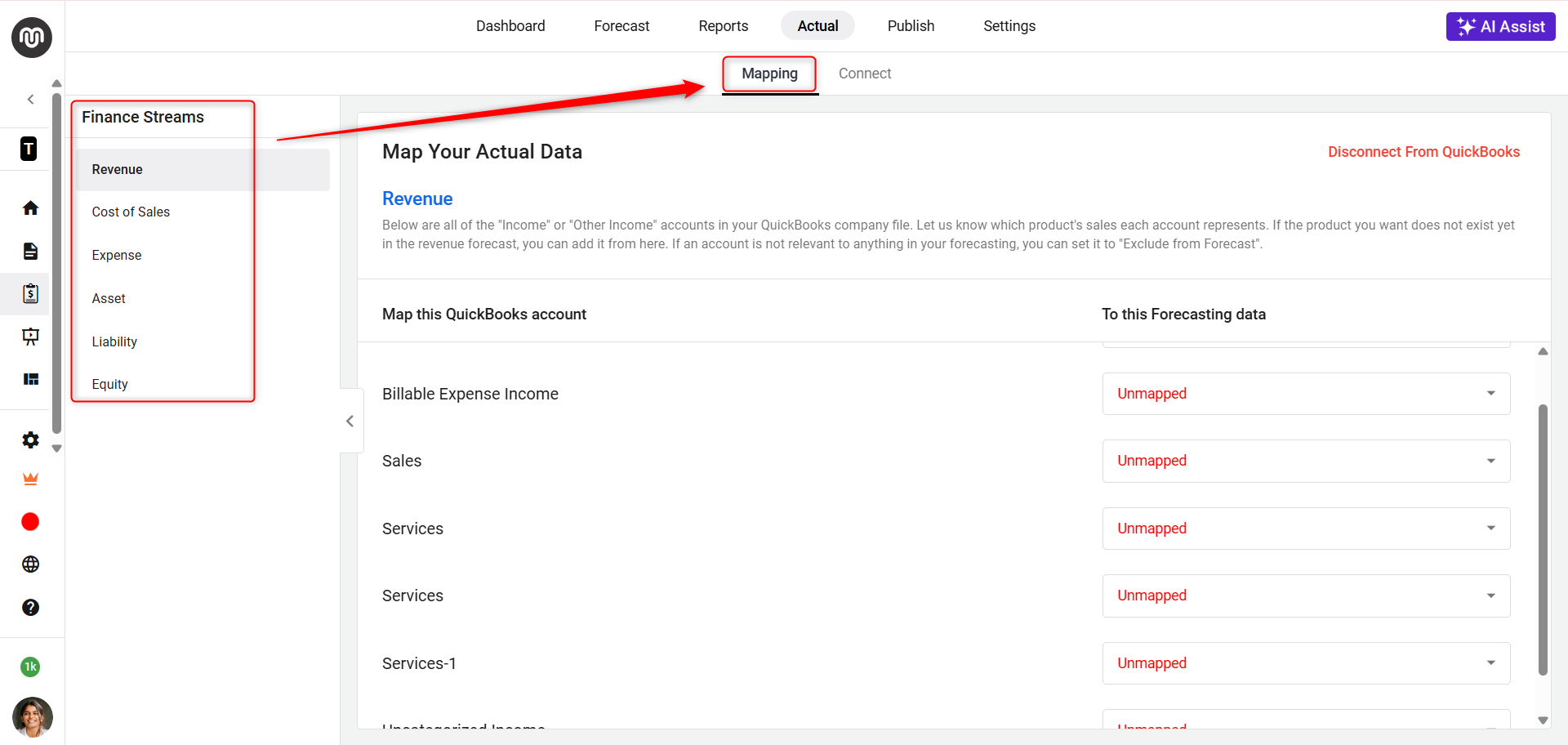This screenshot has width=1568, height=745.
Task: Click the green 1k badge icon
Action: pyautogui.click(x=30, y=667)
